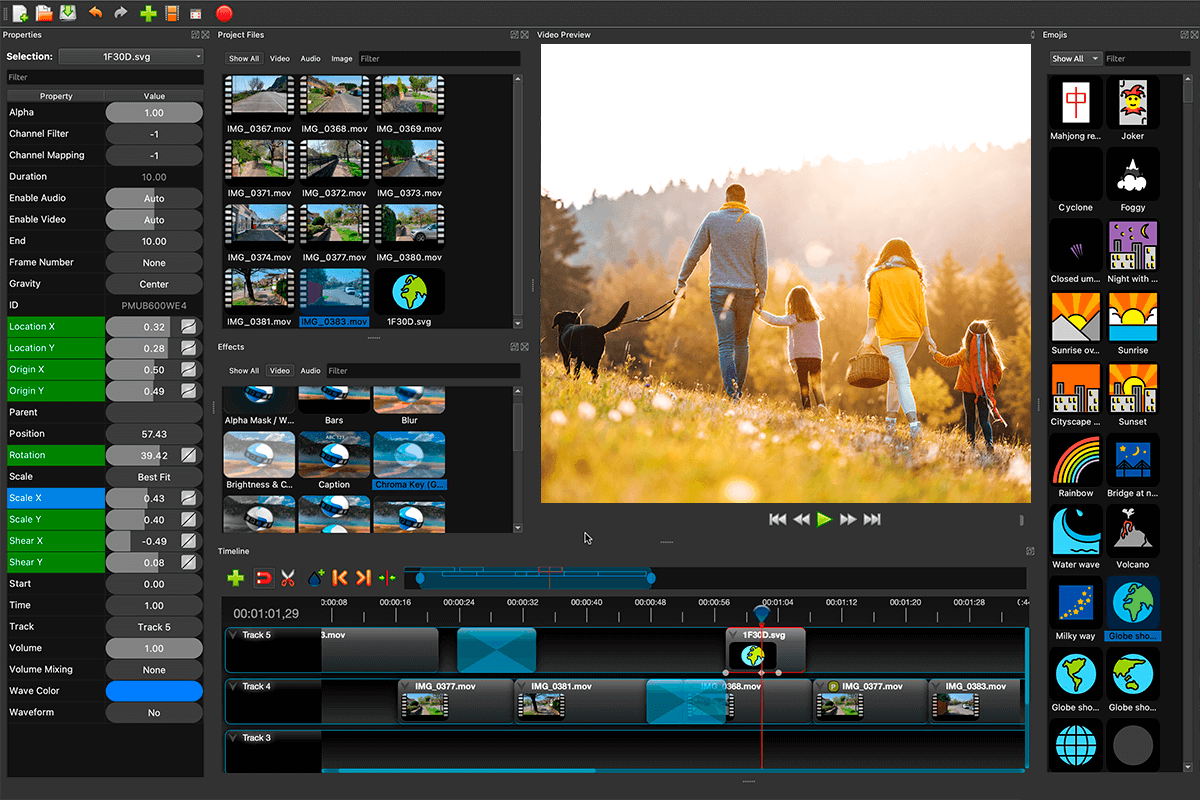Add a marker using the blue droplet icon
This screenshot has width=1200, height=800.
314,578
